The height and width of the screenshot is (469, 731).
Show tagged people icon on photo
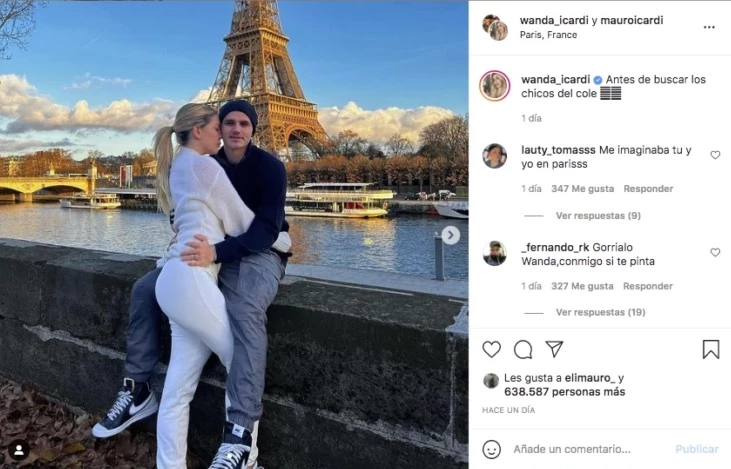click(x=19, y=450)
